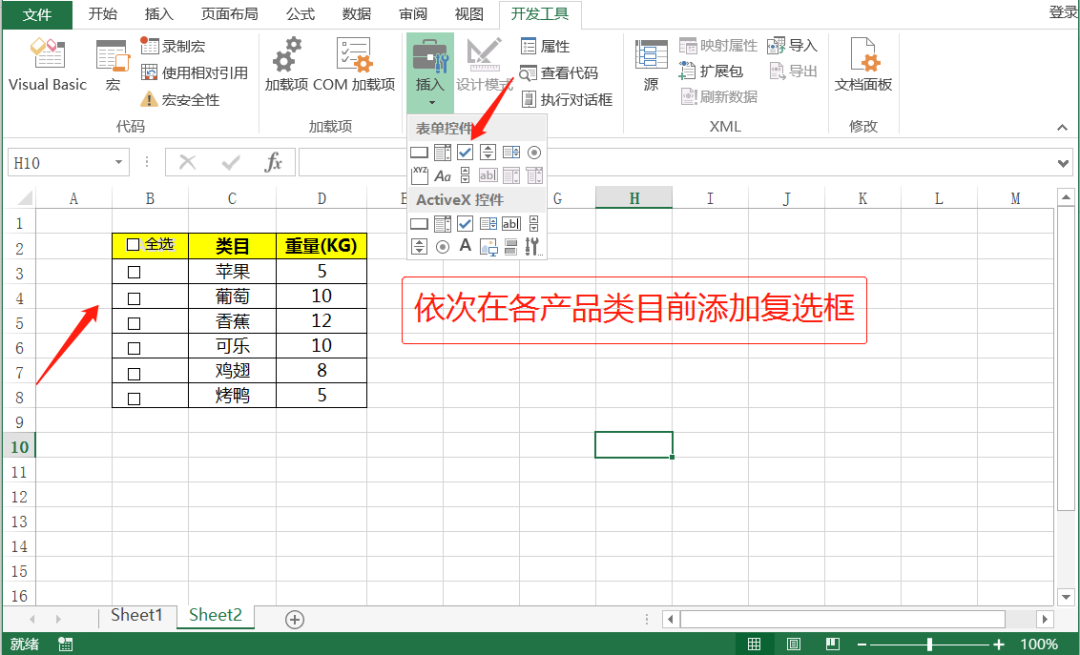Click the 源 XML source icon

[651, 67]
